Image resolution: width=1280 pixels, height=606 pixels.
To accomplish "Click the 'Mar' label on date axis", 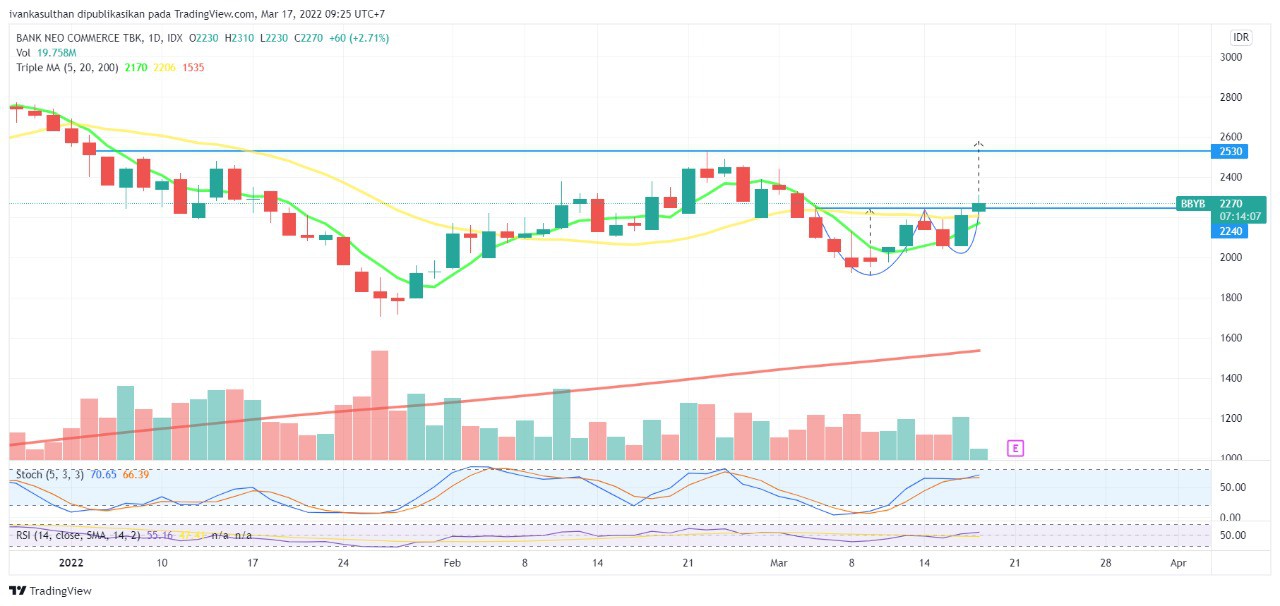I will 778,563.
